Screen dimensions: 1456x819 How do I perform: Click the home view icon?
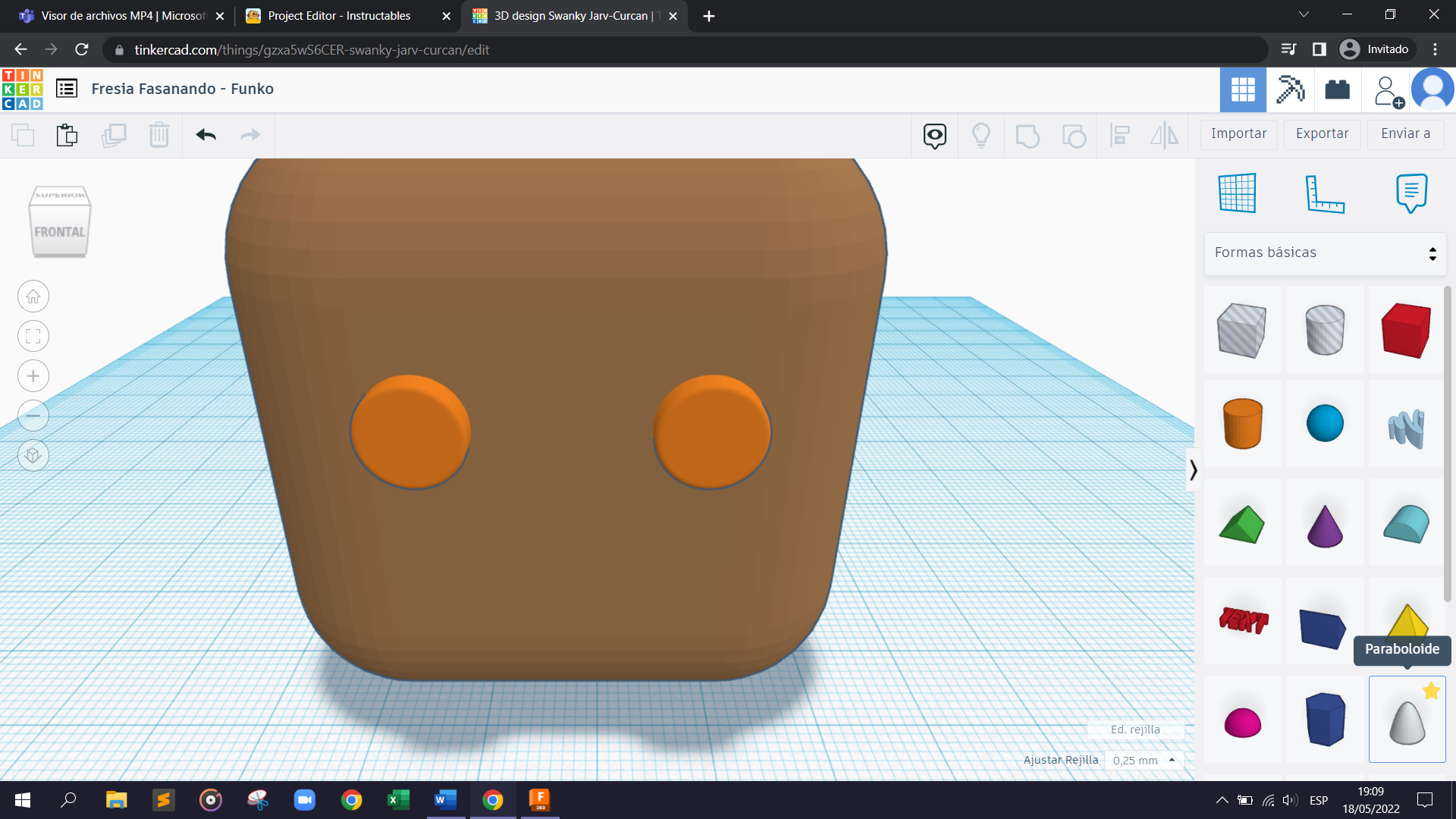tap(33, 297)
